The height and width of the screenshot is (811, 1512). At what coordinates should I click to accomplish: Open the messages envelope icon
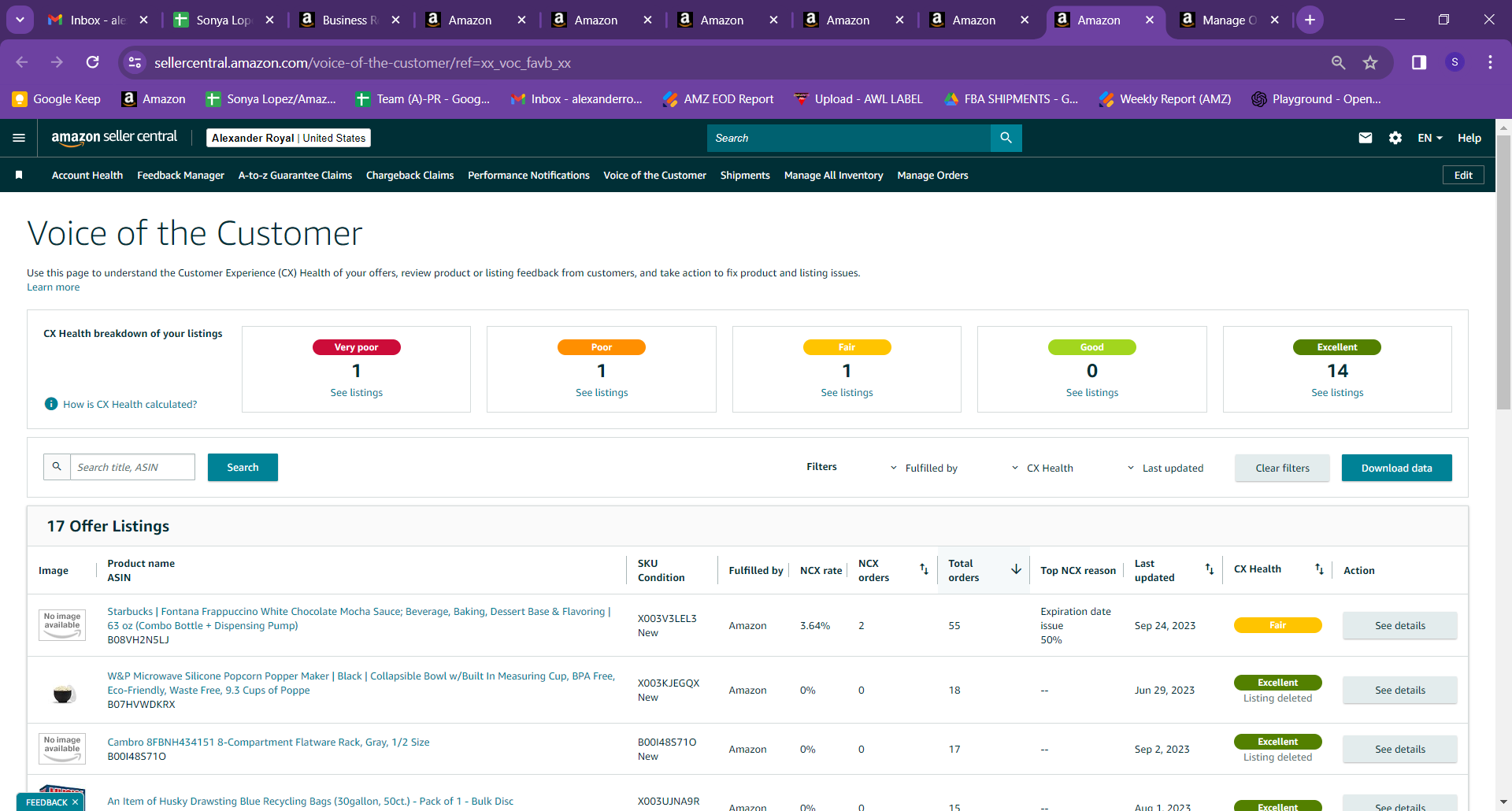1366,138
